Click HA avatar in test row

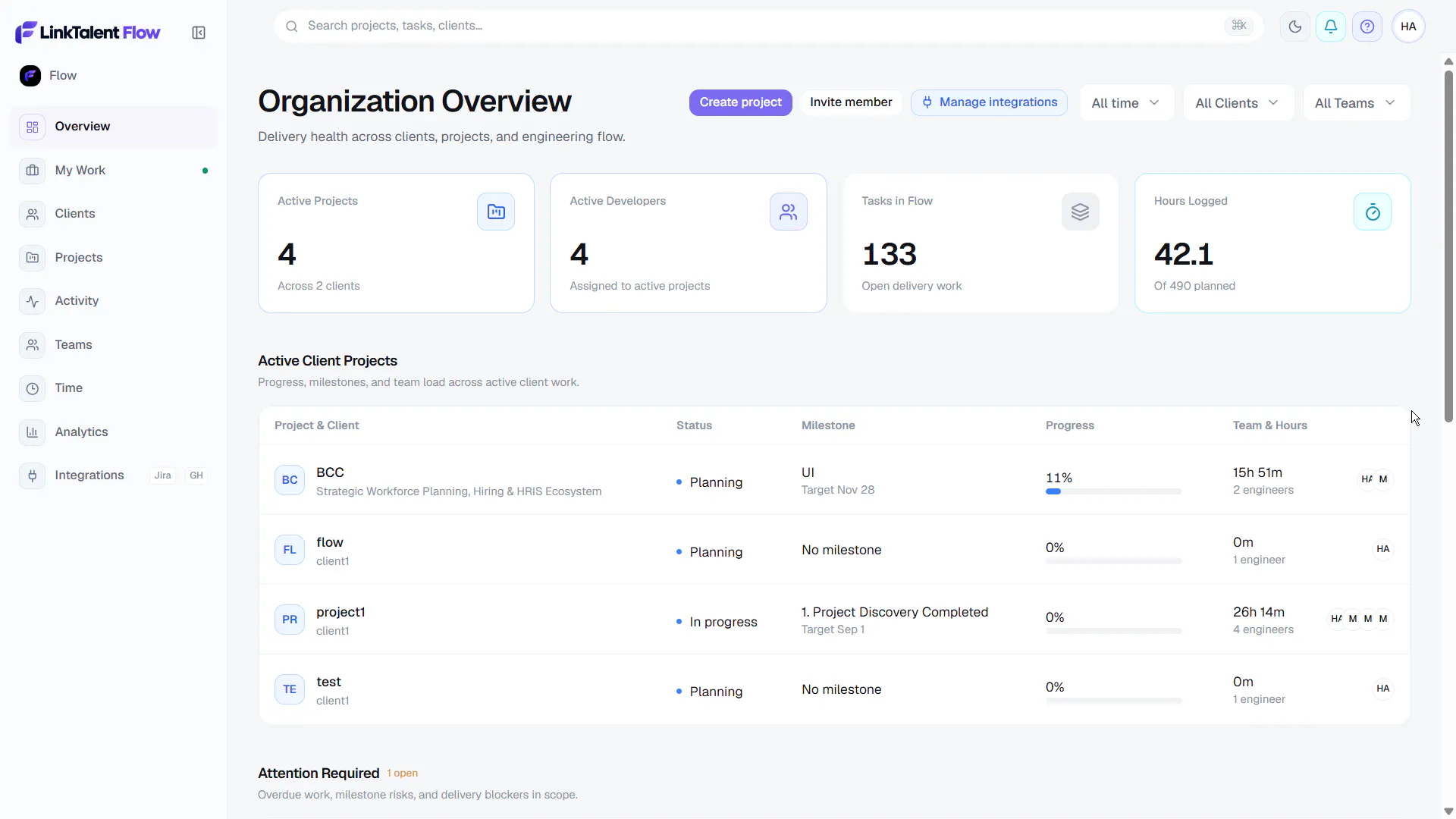1383,689
